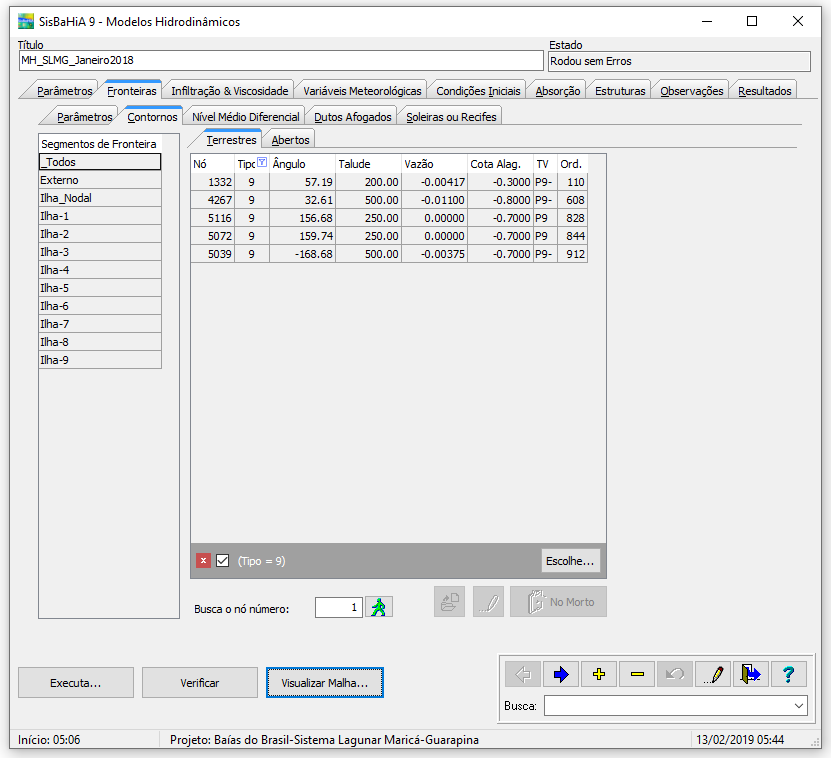The height and width of the screenshot is (758, 831).
Task: Click the Ângulo cell 159.74
Action: pyautogui.click(x=303, y=236)
